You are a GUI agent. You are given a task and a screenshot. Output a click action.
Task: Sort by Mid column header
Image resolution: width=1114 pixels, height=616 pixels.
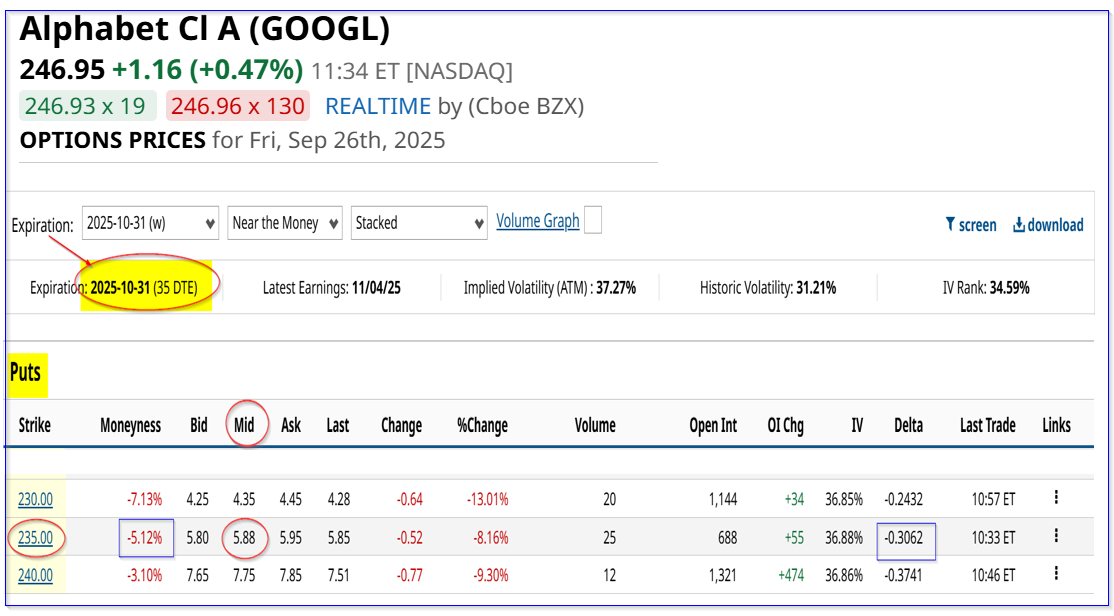[244, 425]
